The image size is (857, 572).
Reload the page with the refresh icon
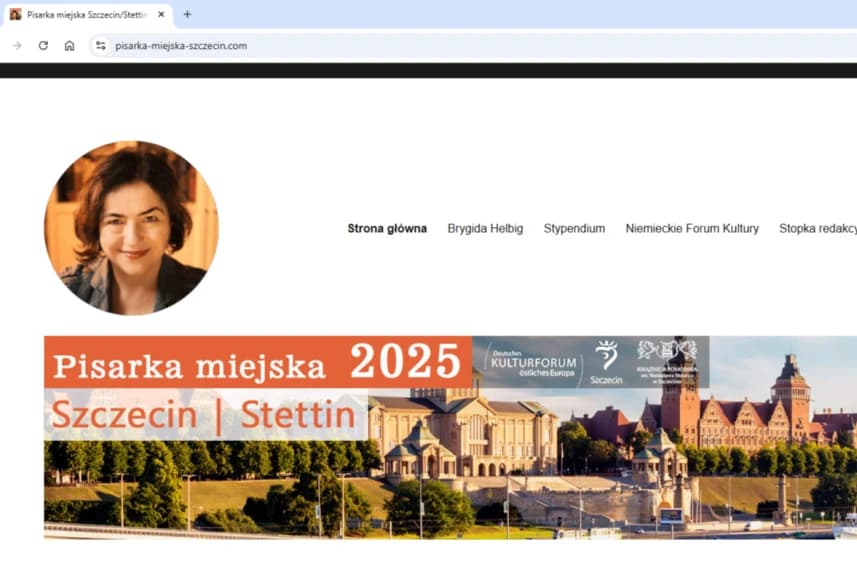(43, 46)
